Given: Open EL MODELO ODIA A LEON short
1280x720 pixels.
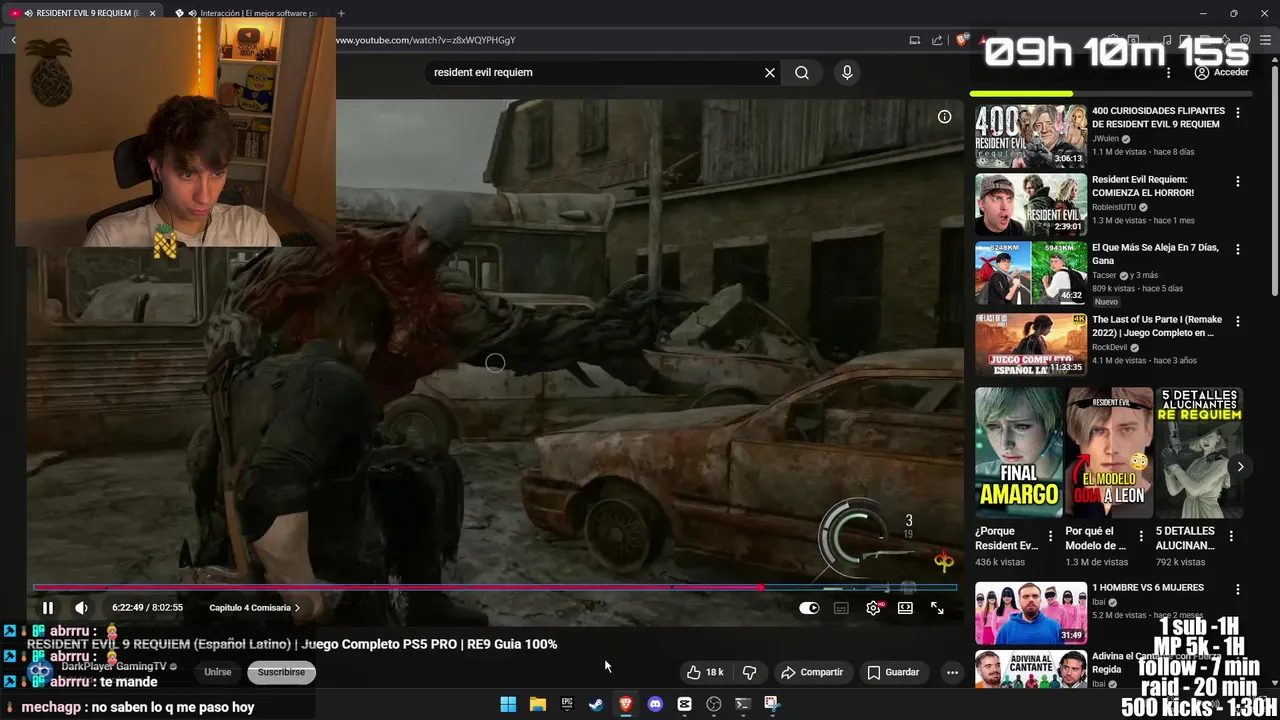Looking at the screenshot, I should [1109, 452].
